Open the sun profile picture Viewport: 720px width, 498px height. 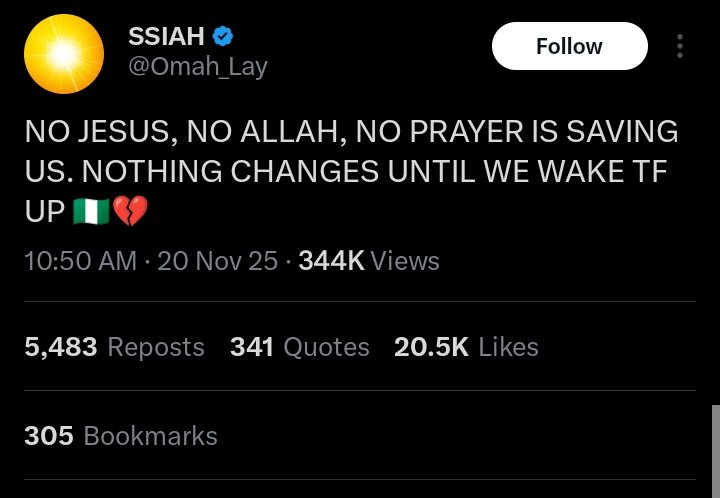coord(64,55)
